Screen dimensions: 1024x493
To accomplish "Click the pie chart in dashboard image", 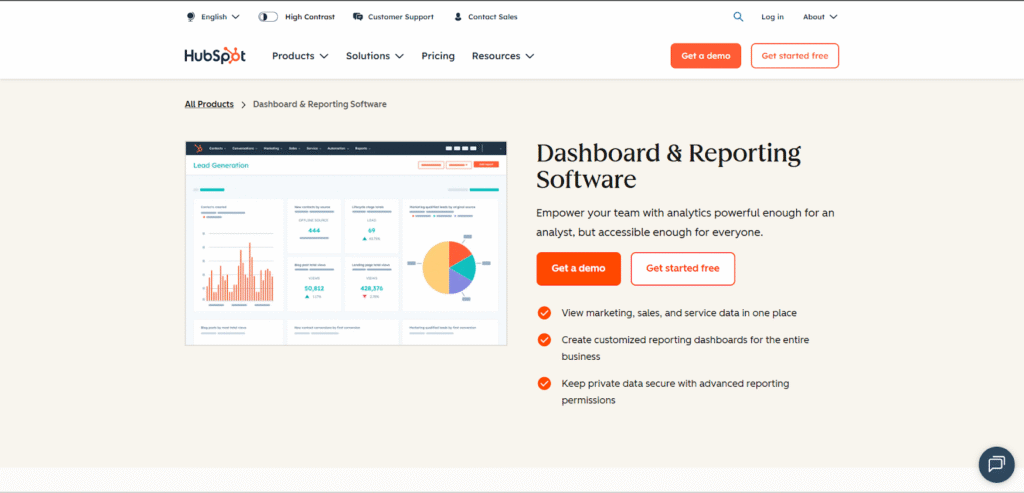I will point(449,267).
